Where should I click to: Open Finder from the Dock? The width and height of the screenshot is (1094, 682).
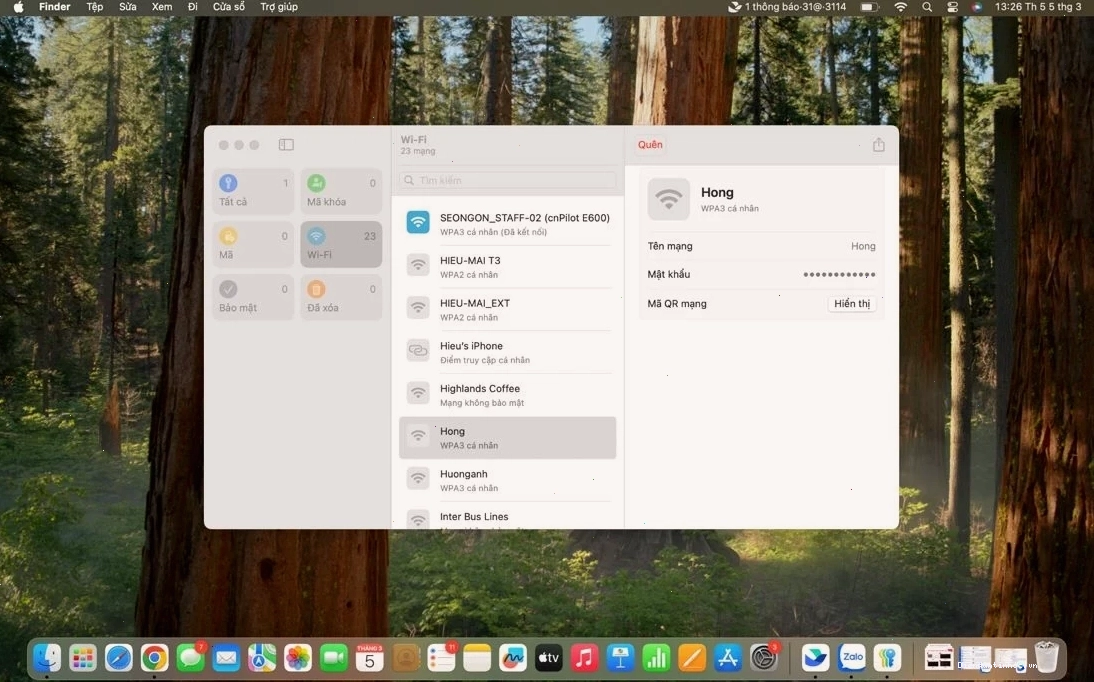pyautogui.click(x=47, y=658)
